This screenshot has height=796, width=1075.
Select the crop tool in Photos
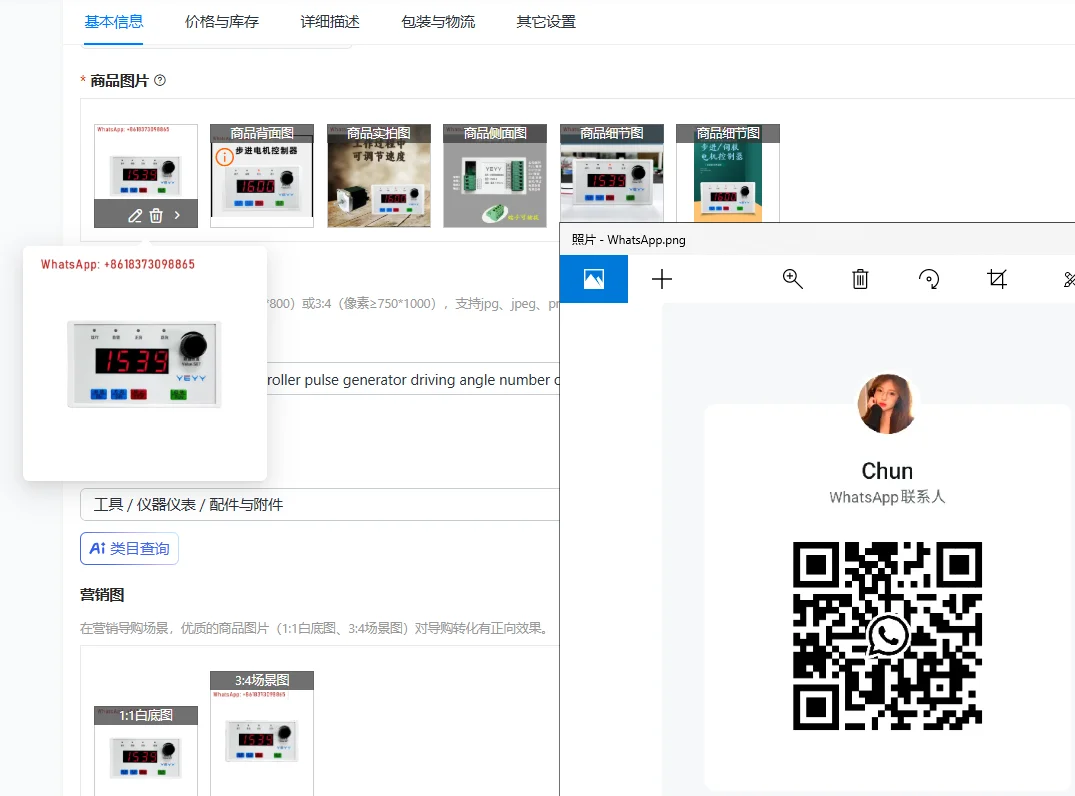(997, 279)
